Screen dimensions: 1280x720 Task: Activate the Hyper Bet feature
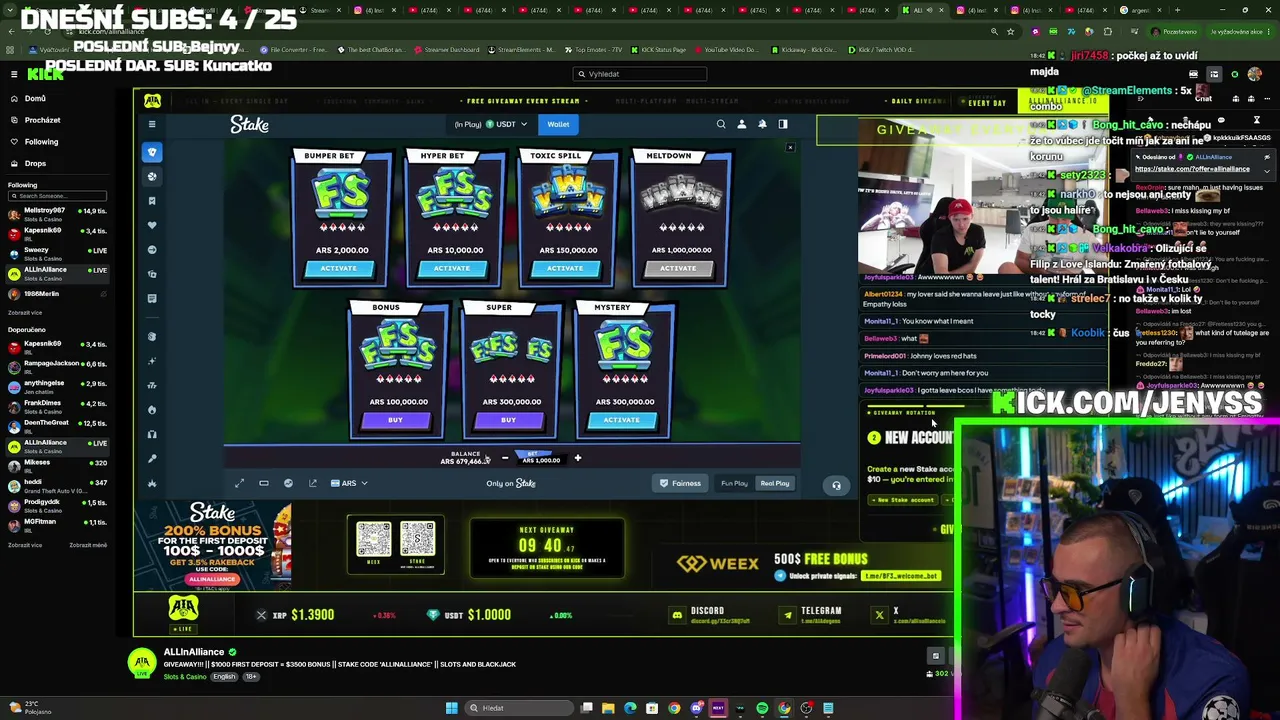click(452, 268)
